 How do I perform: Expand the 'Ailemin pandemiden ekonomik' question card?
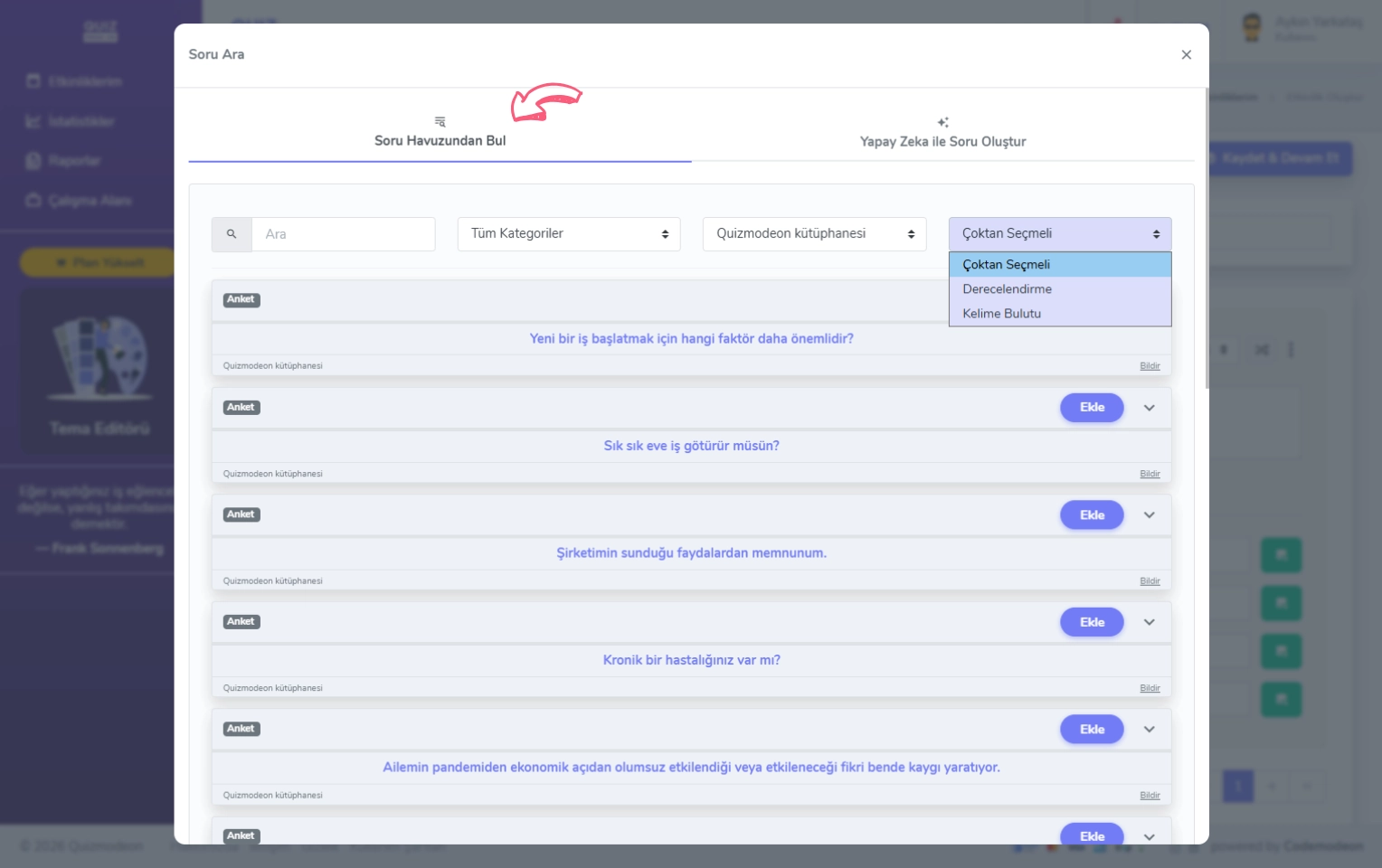click(x=1150, y=730)
